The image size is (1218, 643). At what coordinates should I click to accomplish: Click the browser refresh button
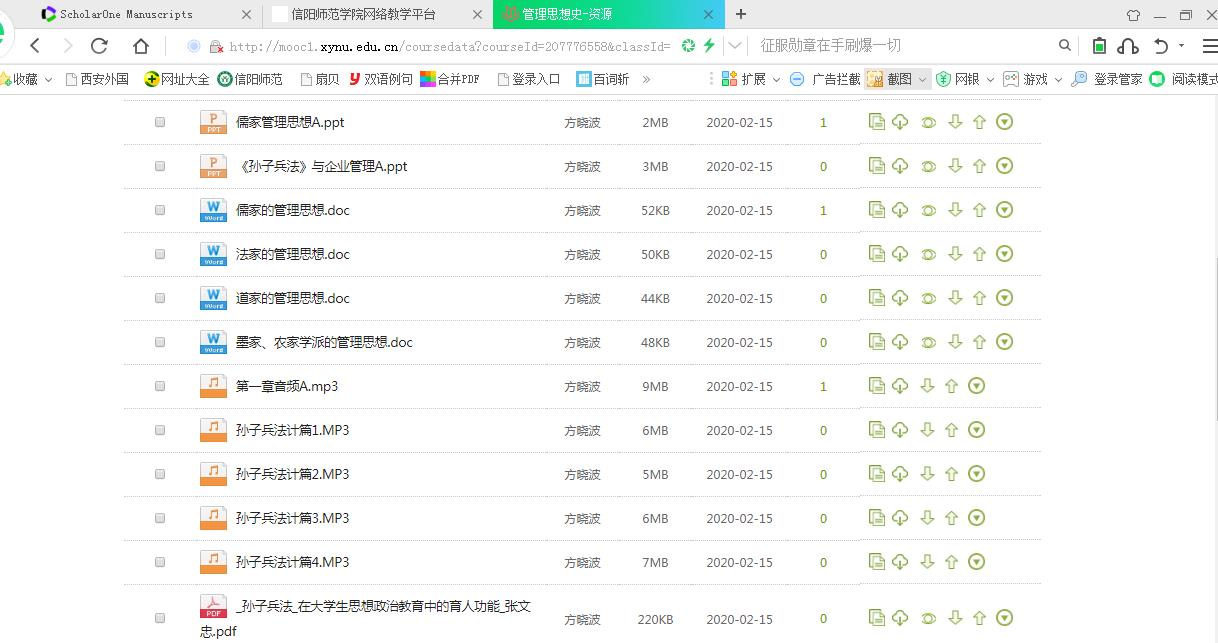pos(99,44)
